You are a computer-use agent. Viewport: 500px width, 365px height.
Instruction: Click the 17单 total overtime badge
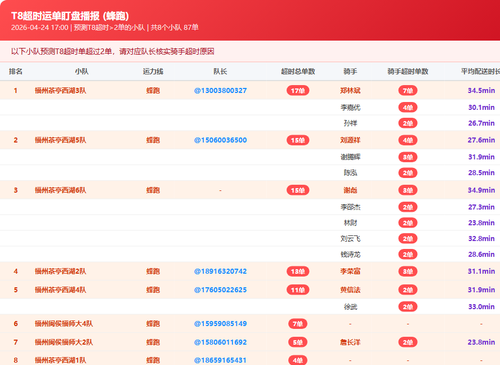click(298, 91)
